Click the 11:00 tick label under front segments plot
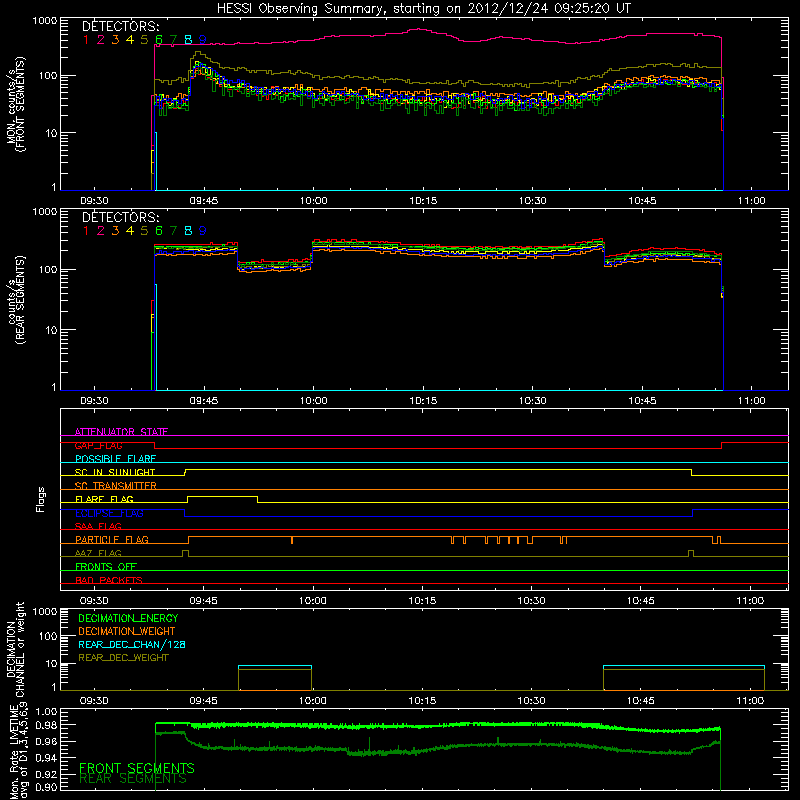 tap(752, 201)
